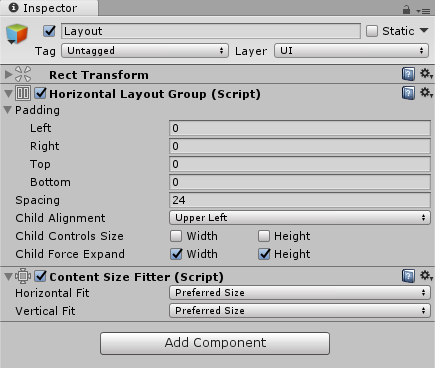This screenshot has height=368, width=435.
Task: Open Horizontal Layout Group help icon
Action: [x=408, y=93]
